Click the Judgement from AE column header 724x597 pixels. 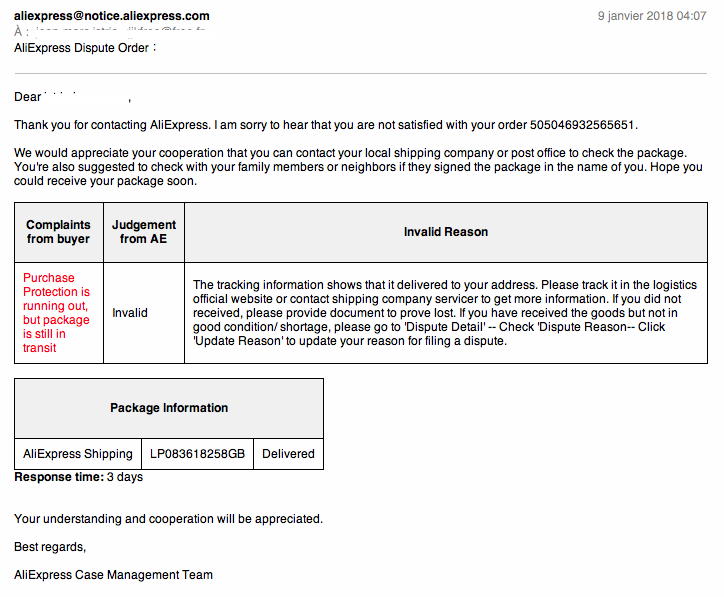tap(144, 232)
